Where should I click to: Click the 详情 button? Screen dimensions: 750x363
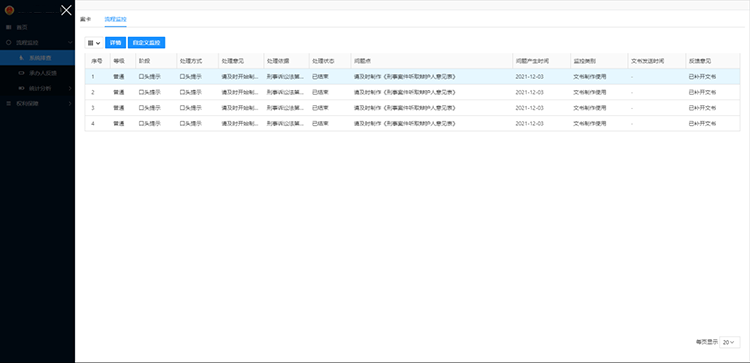click(x=115, y=43)
